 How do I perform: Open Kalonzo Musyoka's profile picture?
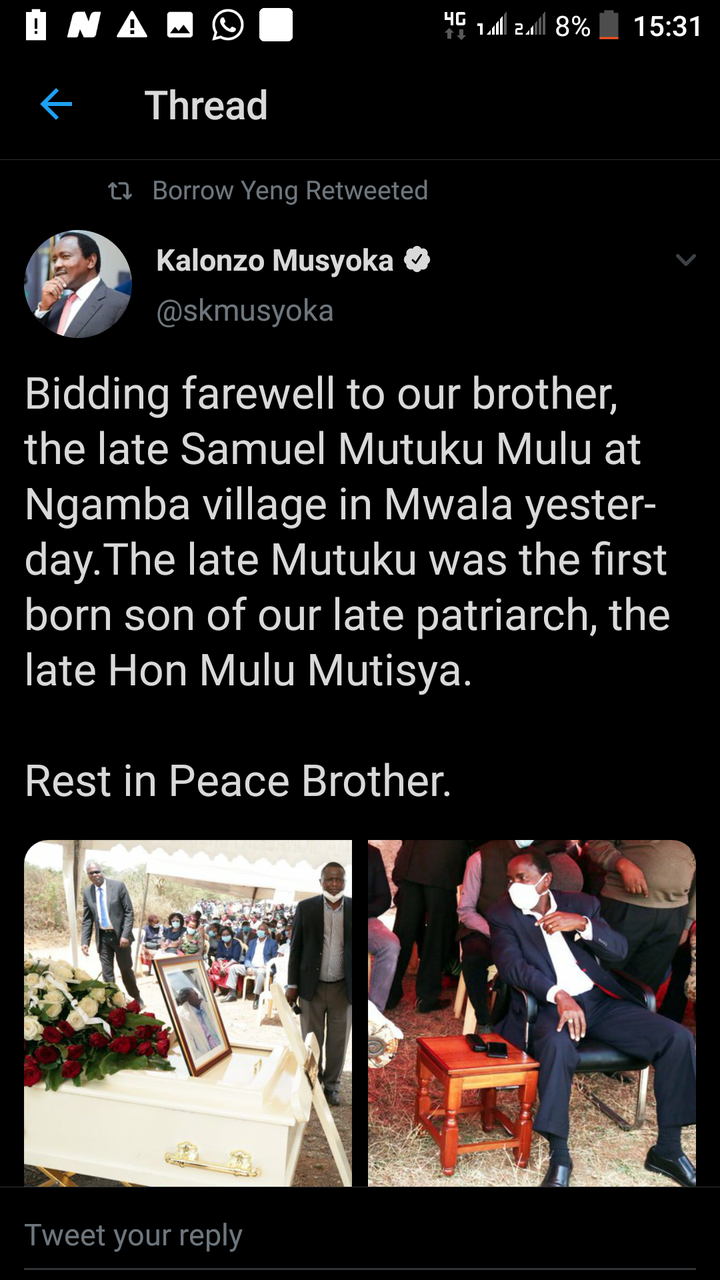[78, 284]
